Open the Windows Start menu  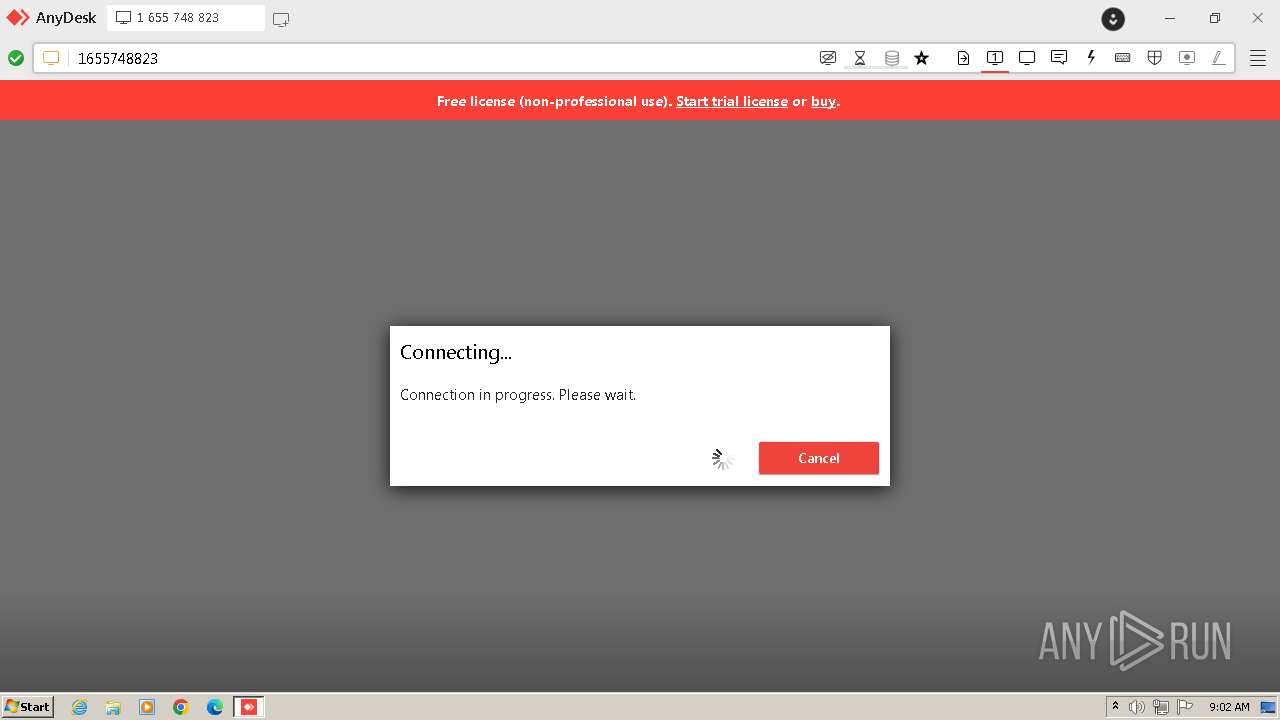28,706
